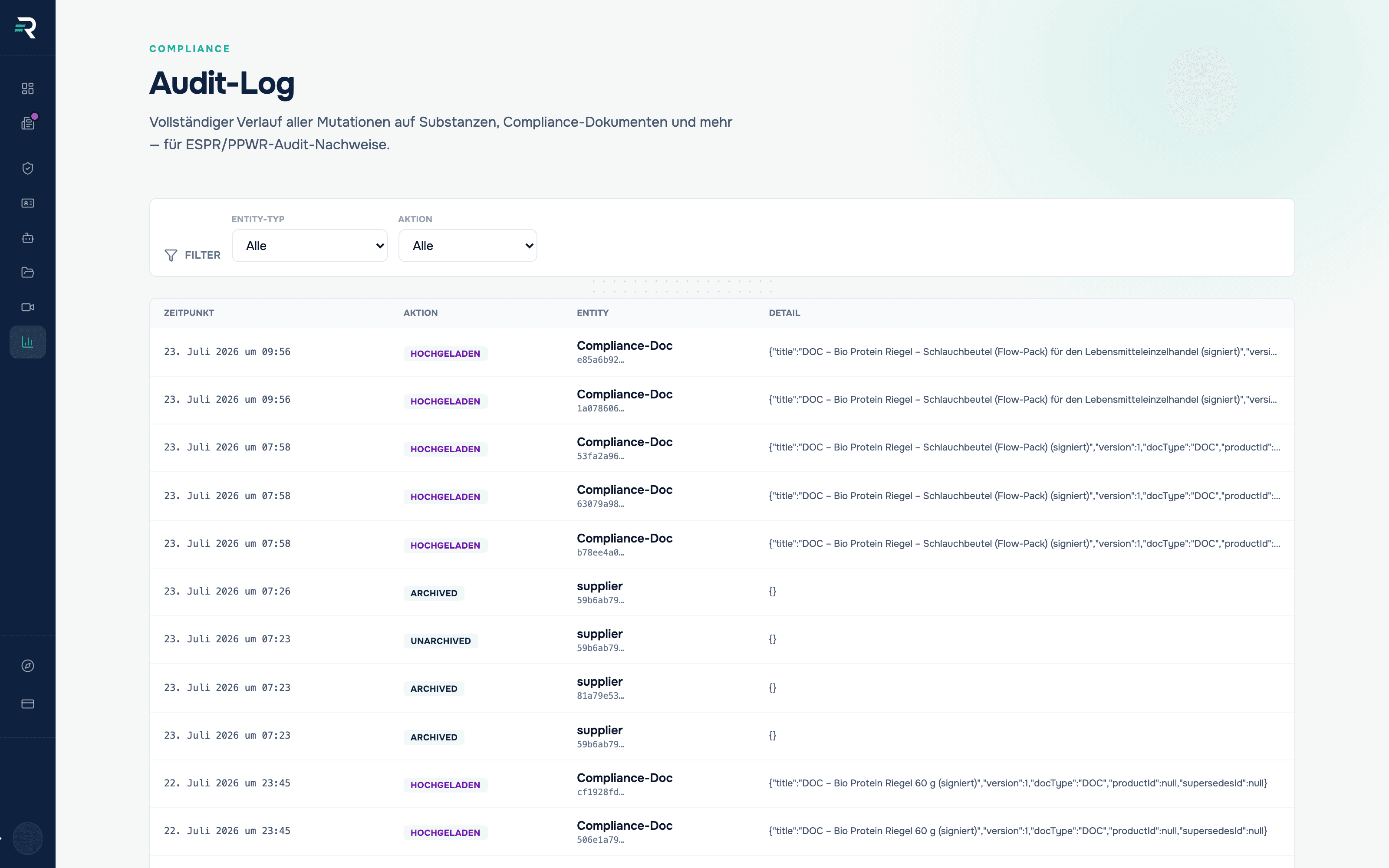
Task: Click the supplier entity at 07:26
Action: (600, 586)
